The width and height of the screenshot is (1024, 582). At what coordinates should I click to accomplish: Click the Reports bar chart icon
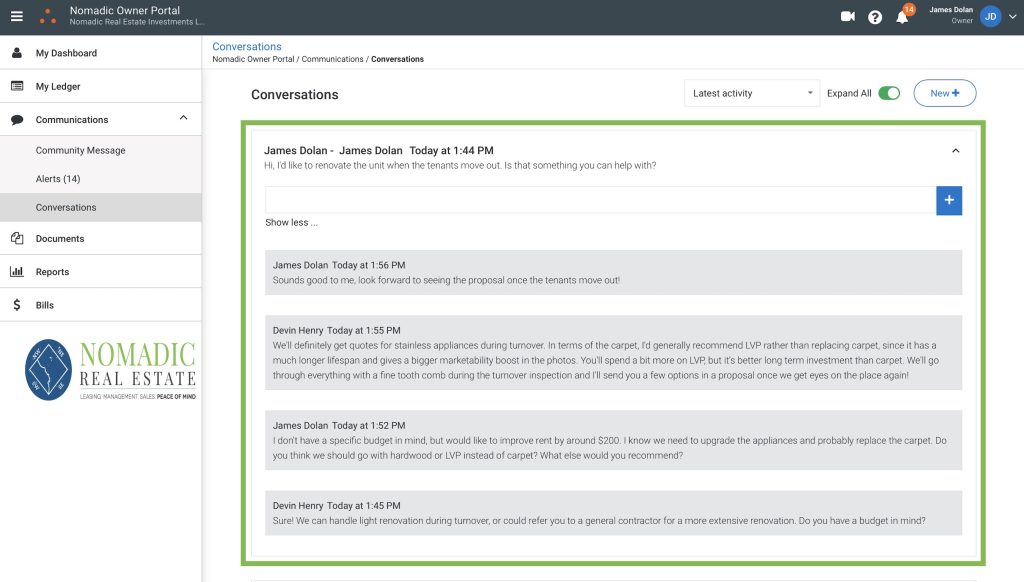tap(17, 271)
